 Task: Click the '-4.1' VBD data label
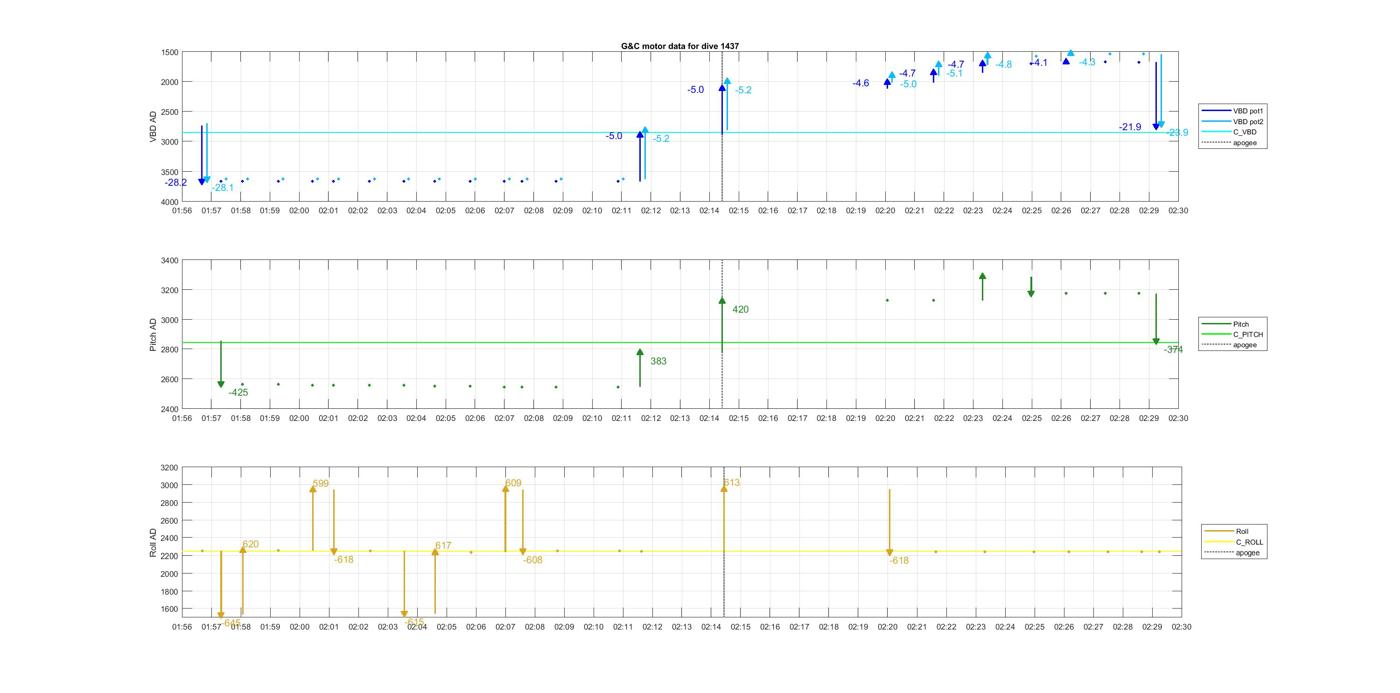tap(1040, 63)
